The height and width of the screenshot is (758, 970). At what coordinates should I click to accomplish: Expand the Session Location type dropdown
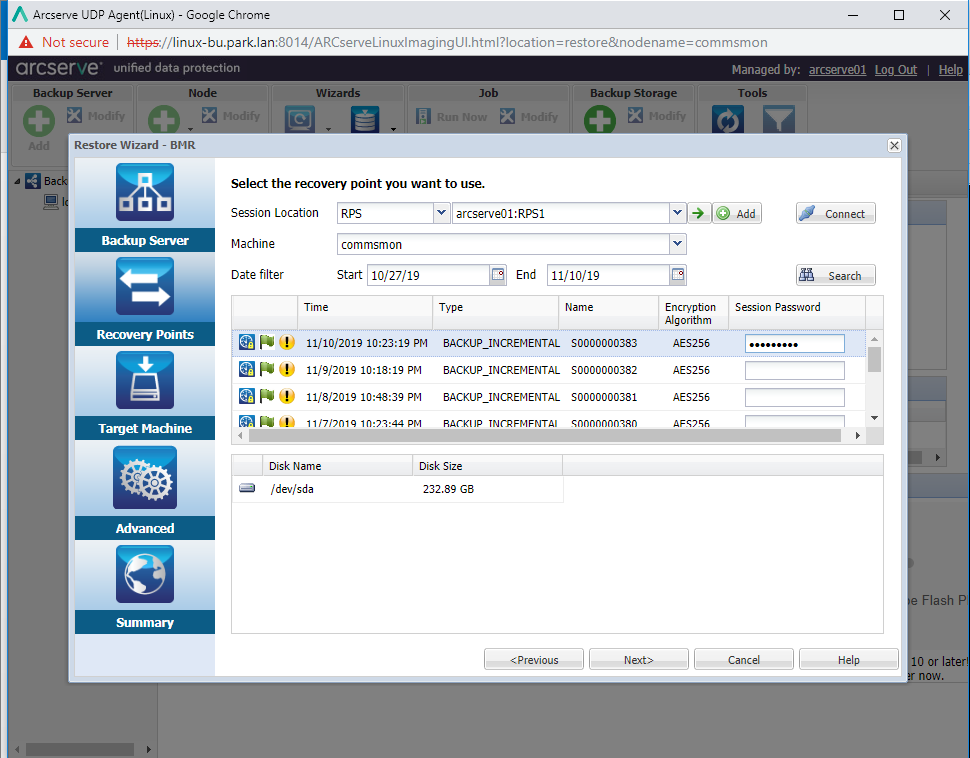pyautogui.click(x=441, y=213)
